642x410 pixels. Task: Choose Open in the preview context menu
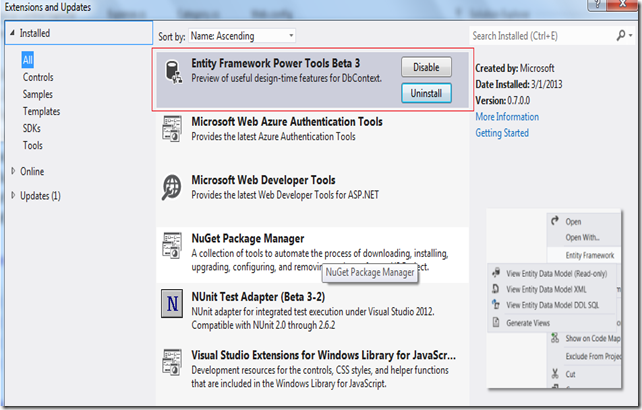573,222
